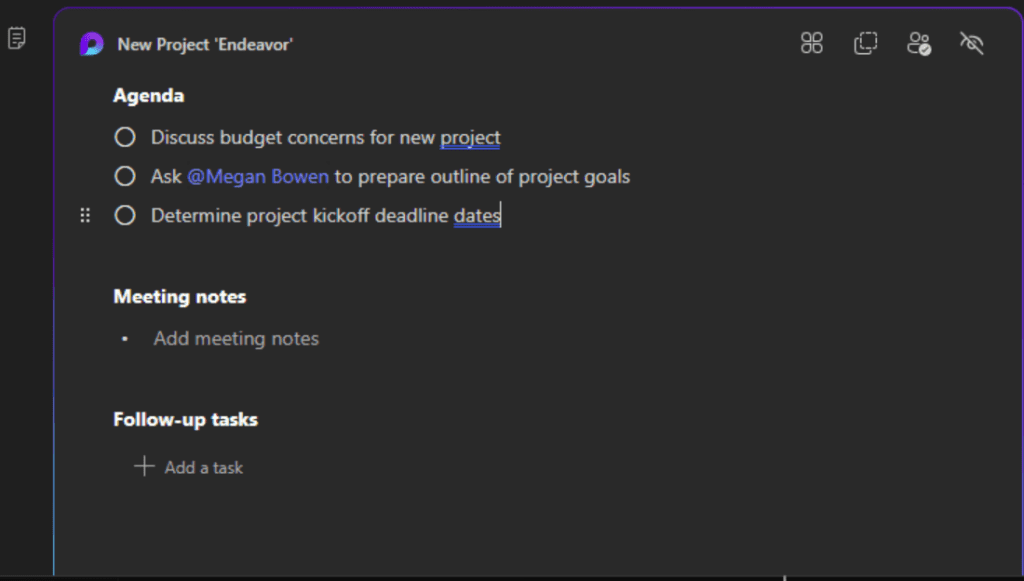This screenshot has height=581, width=1024.
Task: Click the Loop logo icon beside title
Action: pyautogui.click(x=91, y=44)
